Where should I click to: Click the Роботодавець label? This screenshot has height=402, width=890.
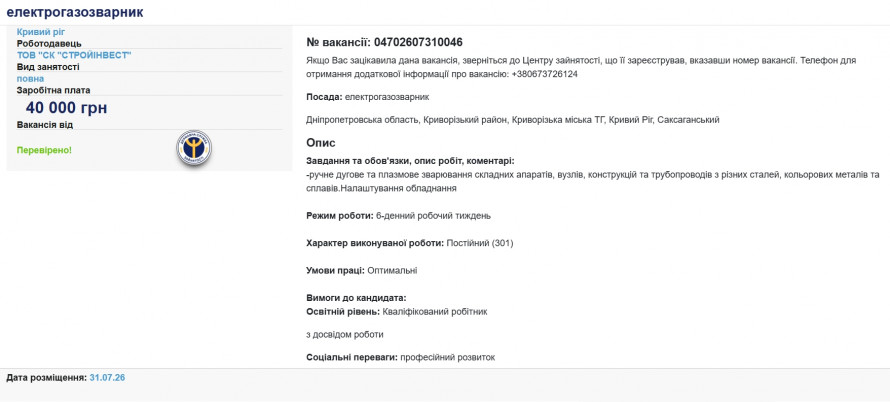pos(49,44)
